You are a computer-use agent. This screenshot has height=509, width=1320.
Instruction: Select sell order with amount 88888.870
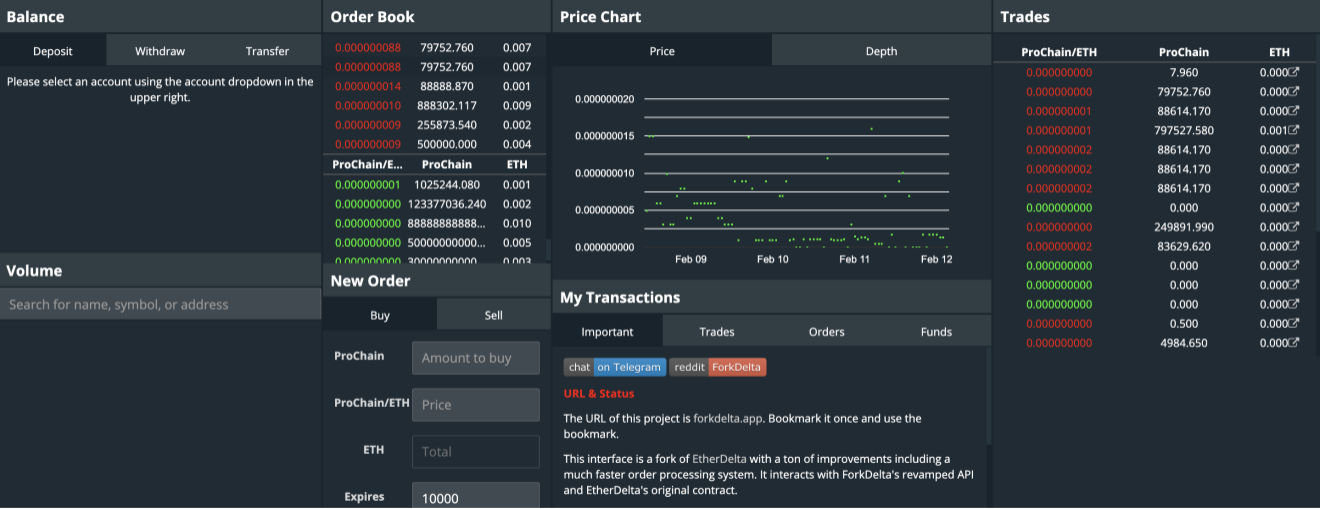(436, 86)
